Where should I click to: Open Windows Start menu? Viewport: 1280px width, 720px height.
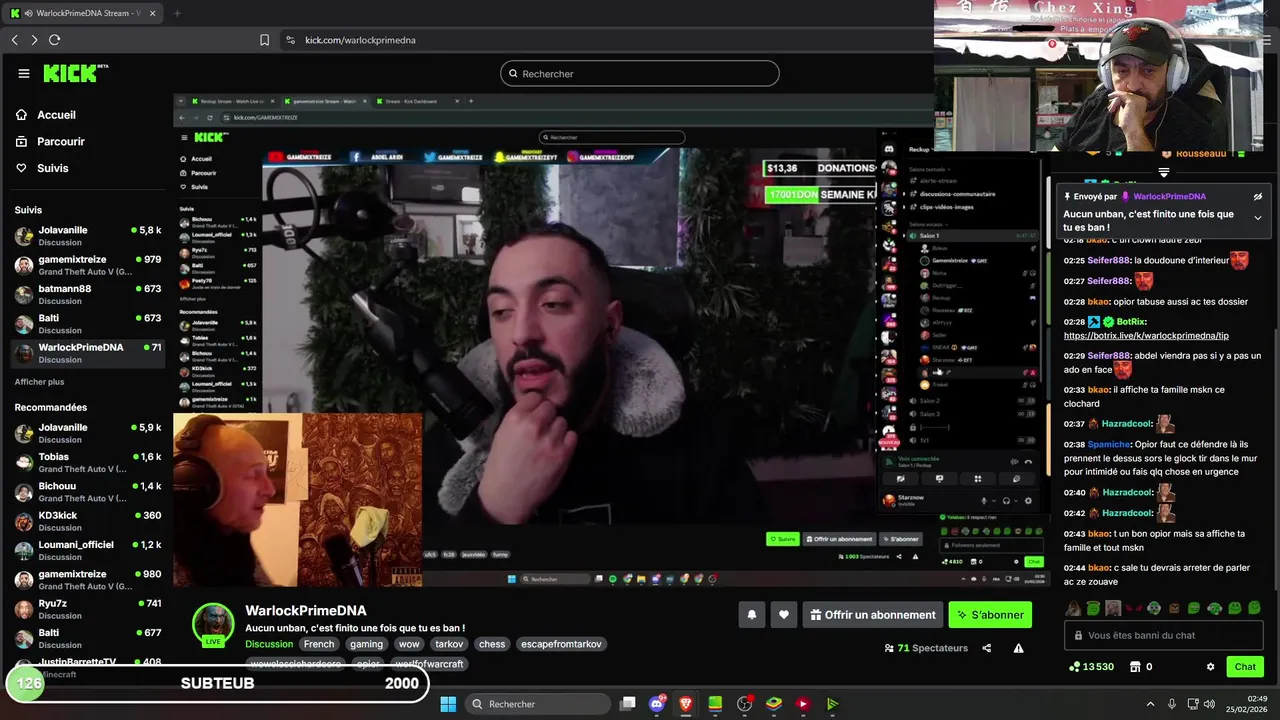click(448, 704)
